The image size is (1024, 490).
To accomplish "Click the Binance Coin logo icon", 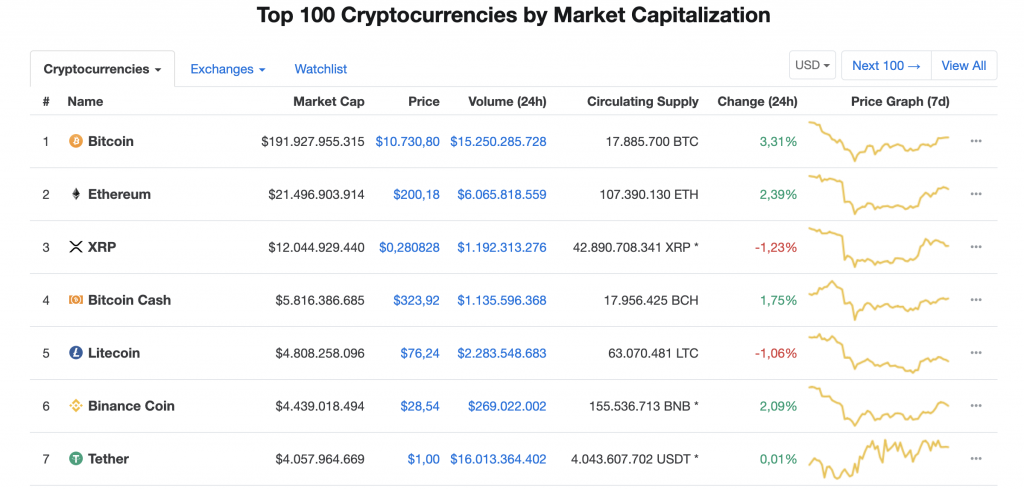I will (x=75, y=406).
